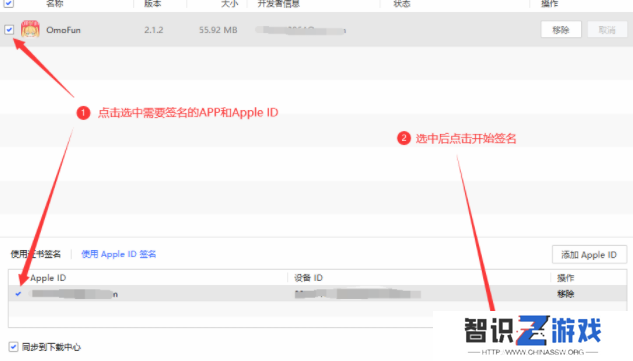The width and height of the screenshot is (633, 361).
Task: Click 移除 link in Apple ID row
Action: [x=566, y=294]
